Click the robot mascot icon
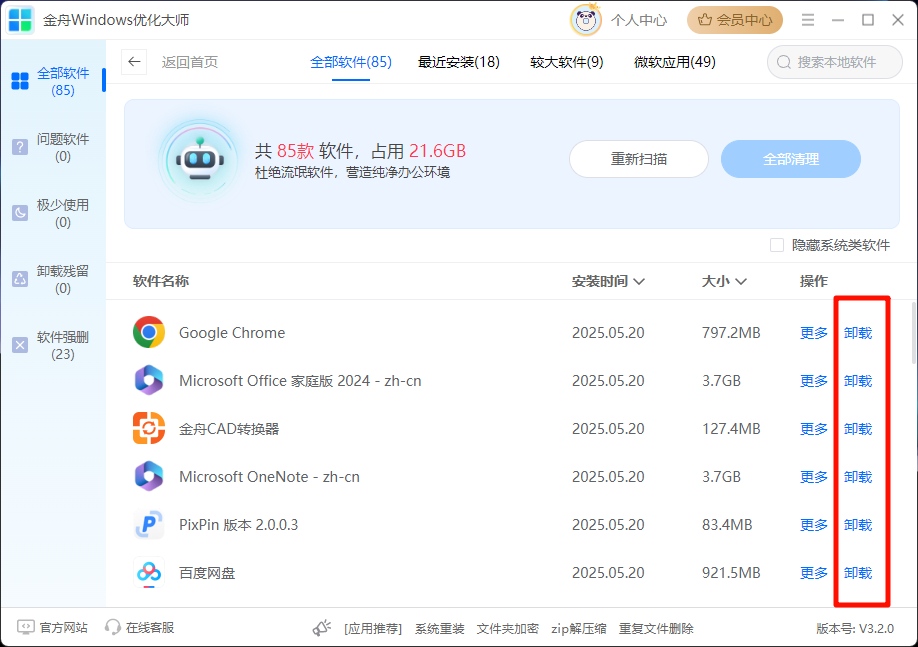 tap(200, 160)
